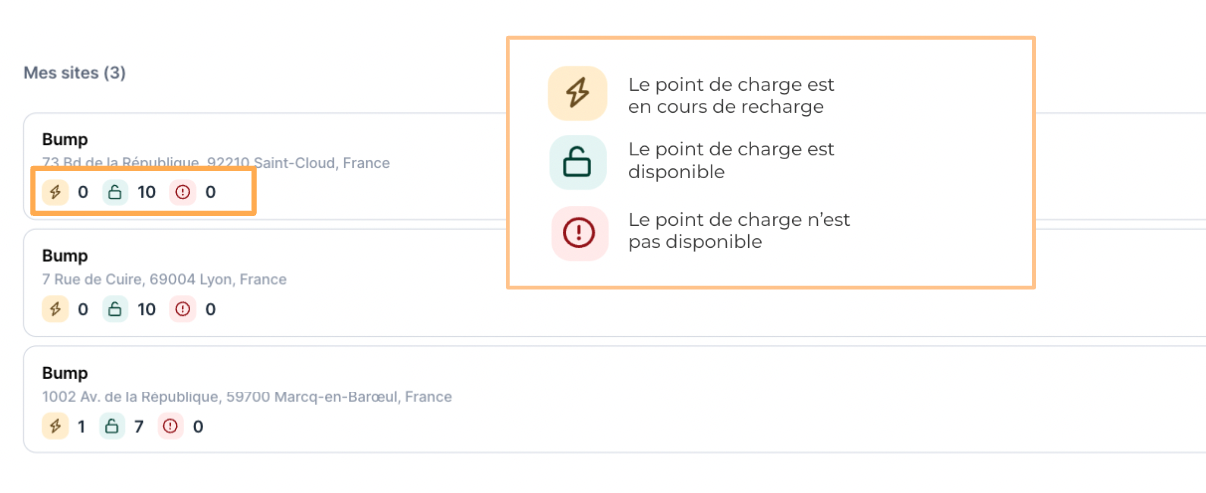Click the unavailable alert icon for Saint-Cloud site
This screenshot has width=1206, height=493.
pos(183,192)
